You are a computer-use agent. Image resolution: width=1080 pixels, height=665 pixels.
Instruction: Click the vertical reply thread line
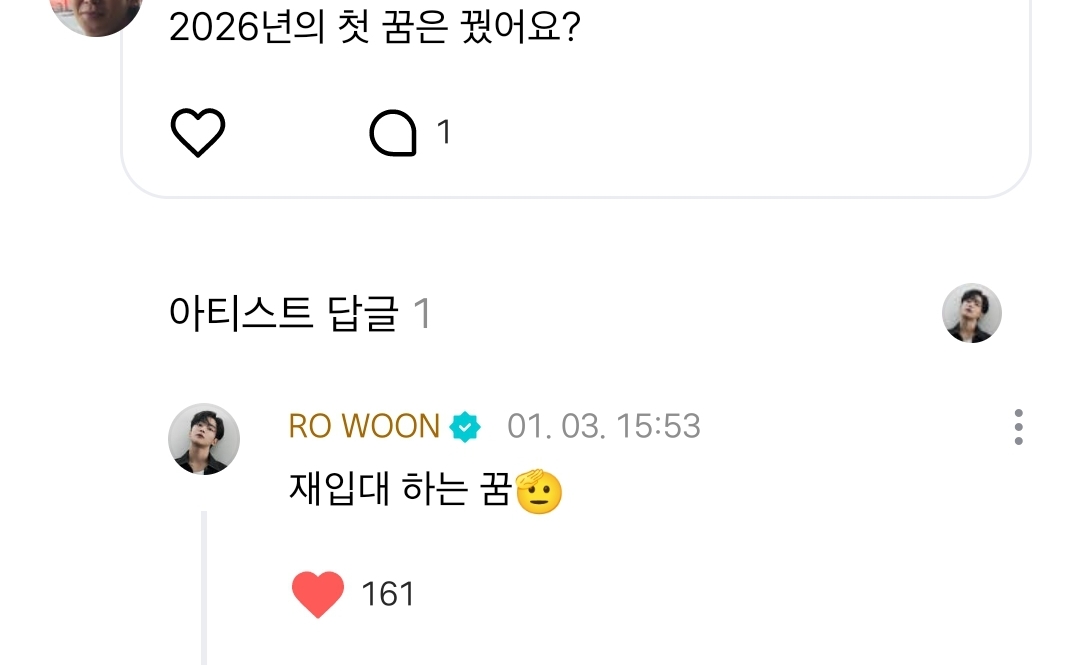coord(204,588)
